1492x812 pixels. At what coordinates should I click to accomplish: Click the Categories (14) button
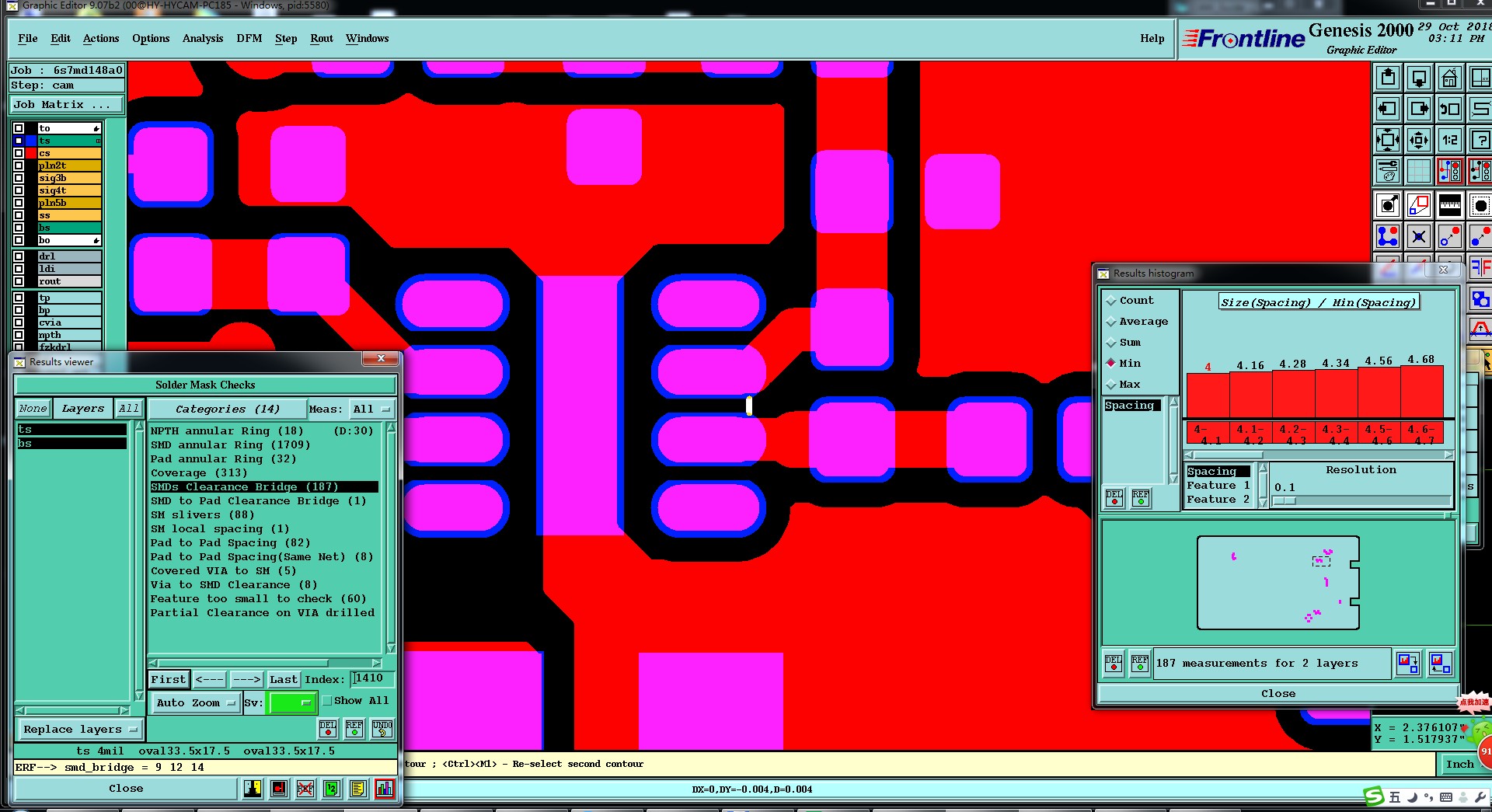[227, 409]
